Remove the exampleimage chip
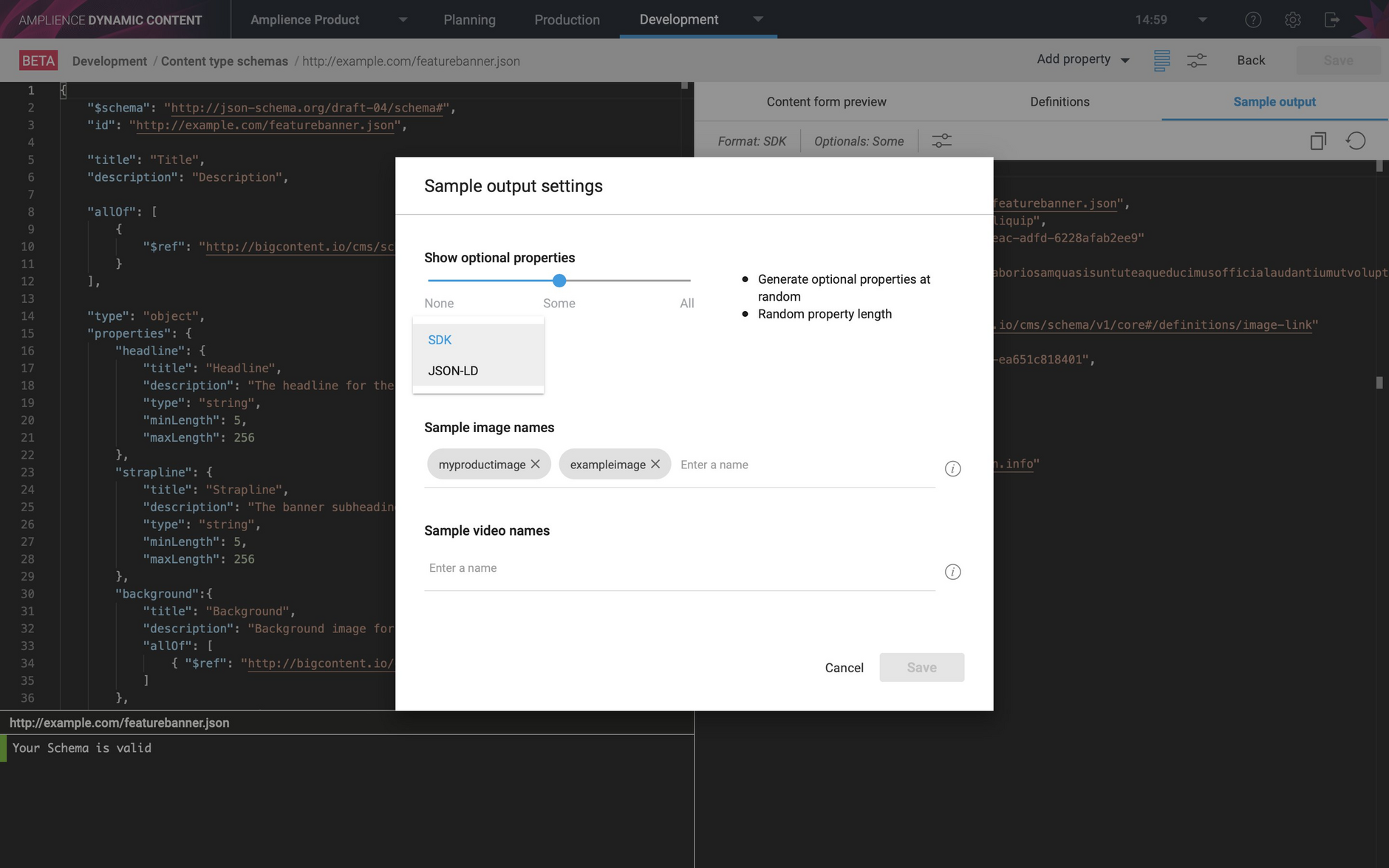The width and height of the screenshot is (1389, 868). [655, 464]
